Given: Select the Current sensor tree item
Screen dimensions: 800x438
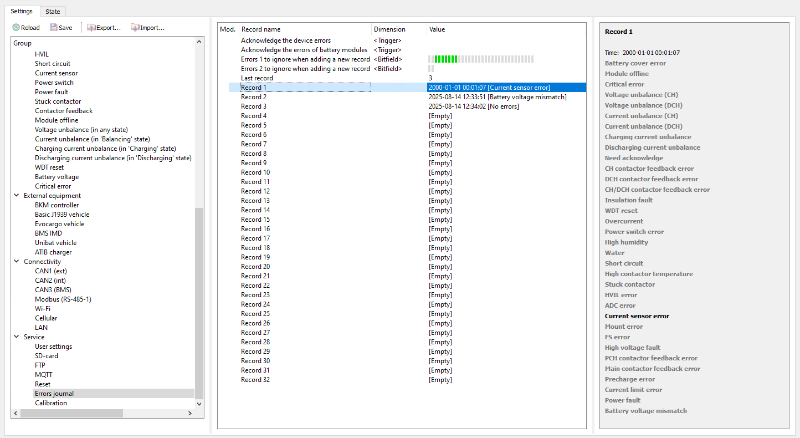Looking at the screenshot, I should 56,73.
